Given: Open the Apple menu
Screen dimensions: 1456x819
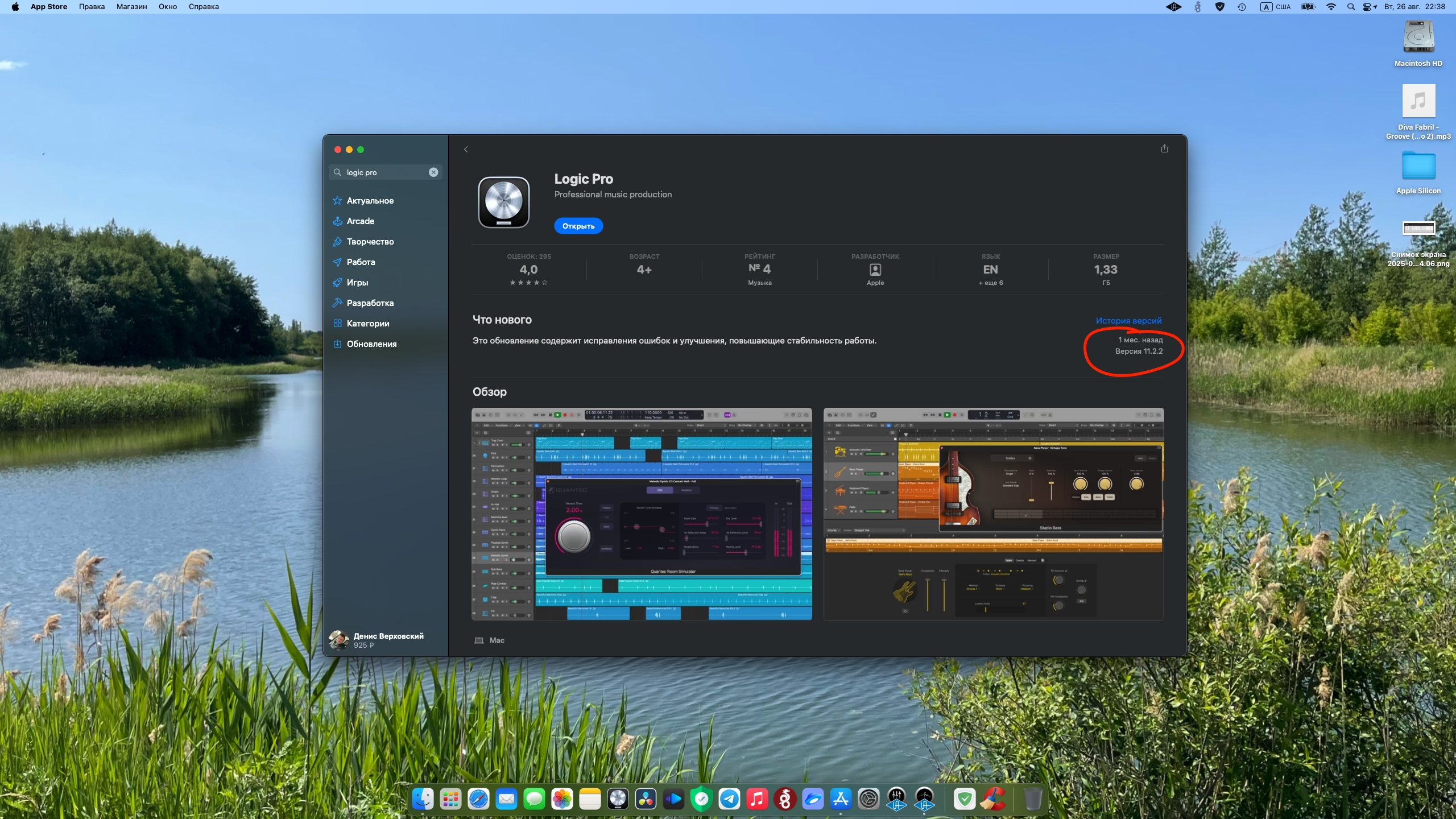Looking at the screenshot, I should (15, 7).
